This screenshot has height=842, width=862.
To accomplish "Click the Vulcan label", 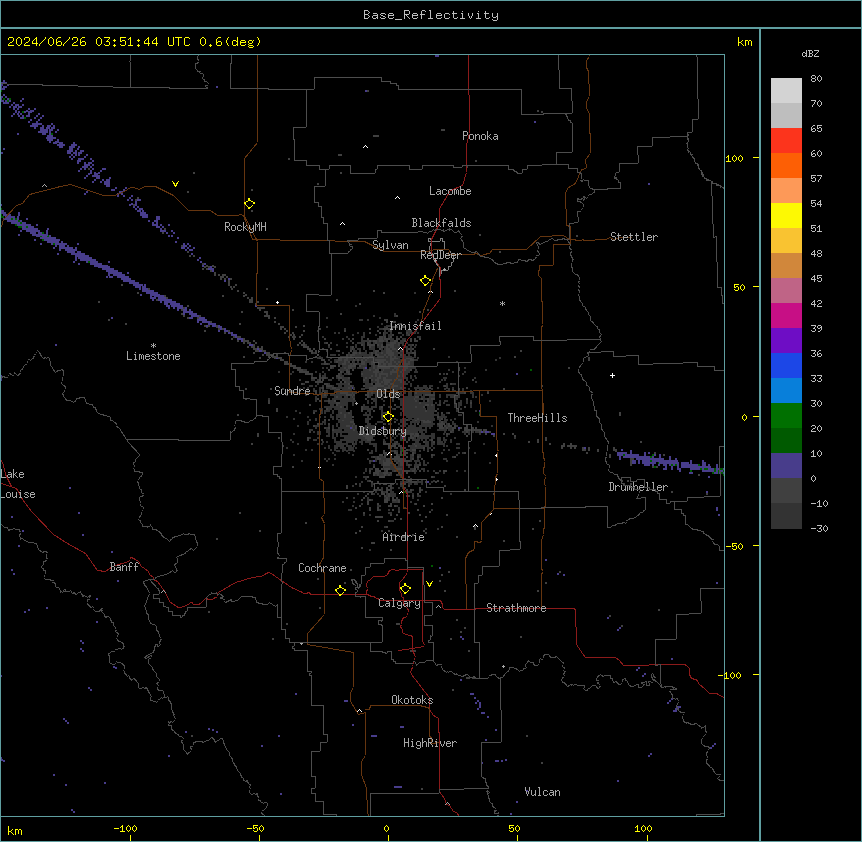I will click(x=543, y=792).
